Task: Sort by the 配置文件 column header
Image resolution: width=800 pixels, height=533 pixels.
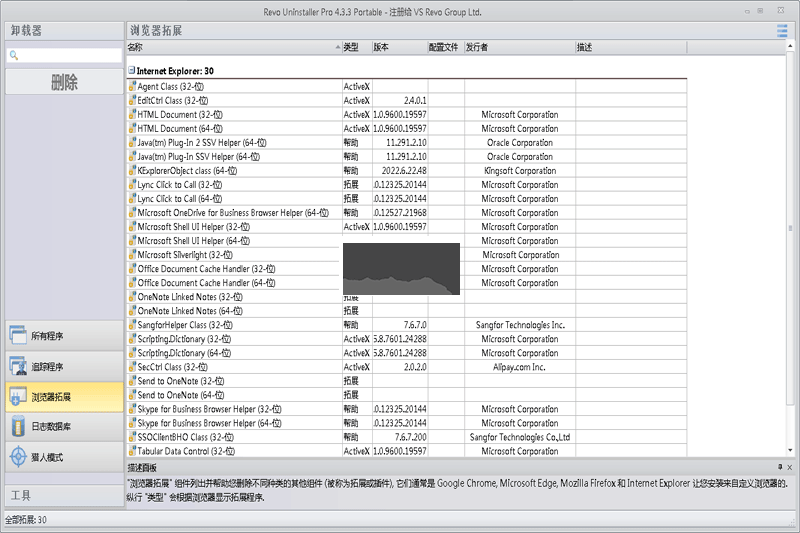Action: pyautogui.click(x=446, y=47)
